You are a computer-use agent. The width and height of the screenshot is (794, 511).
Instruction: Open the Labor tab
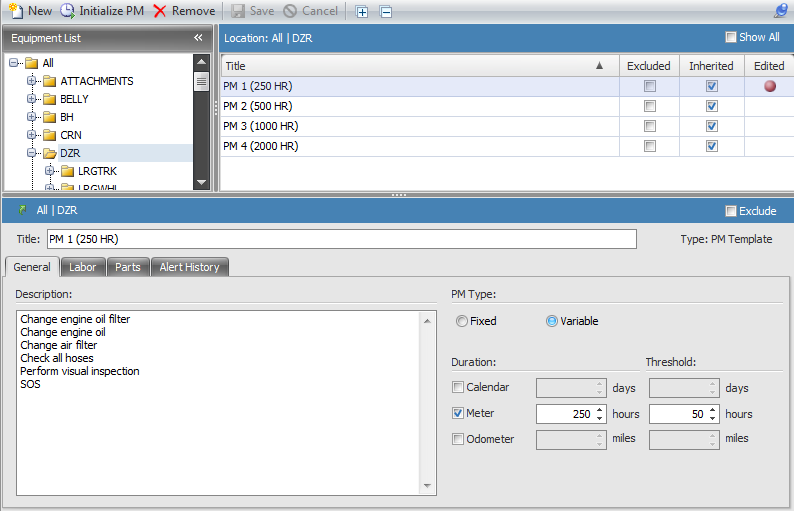[83, 267]
